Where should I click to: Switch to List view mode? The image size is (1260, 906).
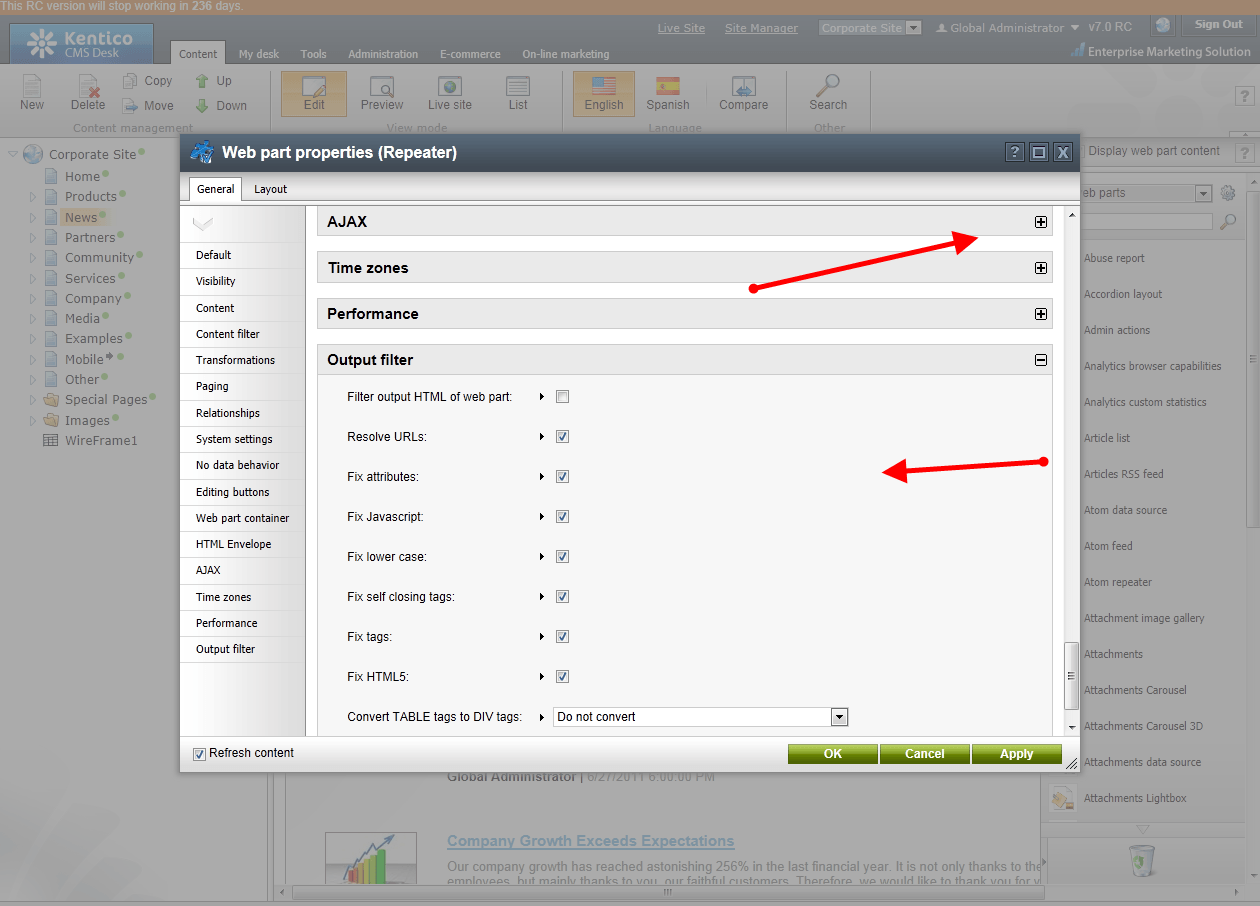pyautogui.click(x=518, y=93)
